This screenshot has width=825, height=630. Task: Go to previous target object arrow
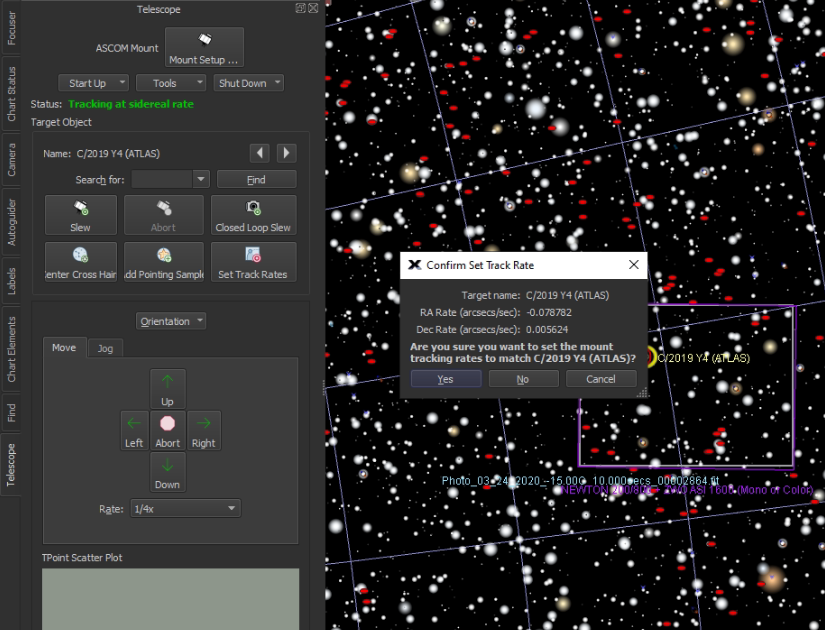point(259,153)
